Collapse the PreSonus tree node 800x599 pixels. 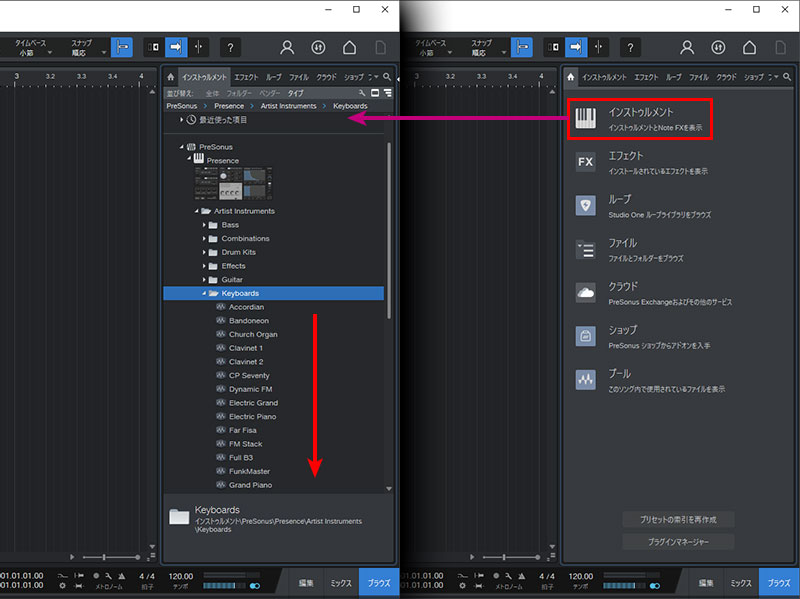(181, 147)
